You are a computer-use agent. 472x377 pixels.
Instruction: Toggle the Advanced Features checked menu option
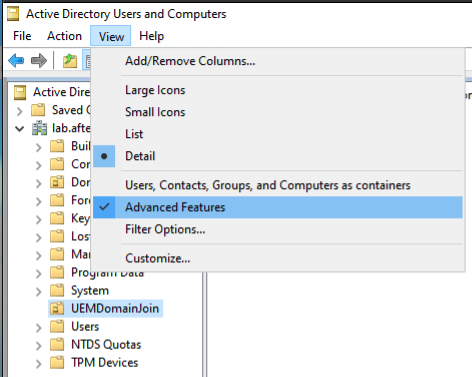point(278,207)
